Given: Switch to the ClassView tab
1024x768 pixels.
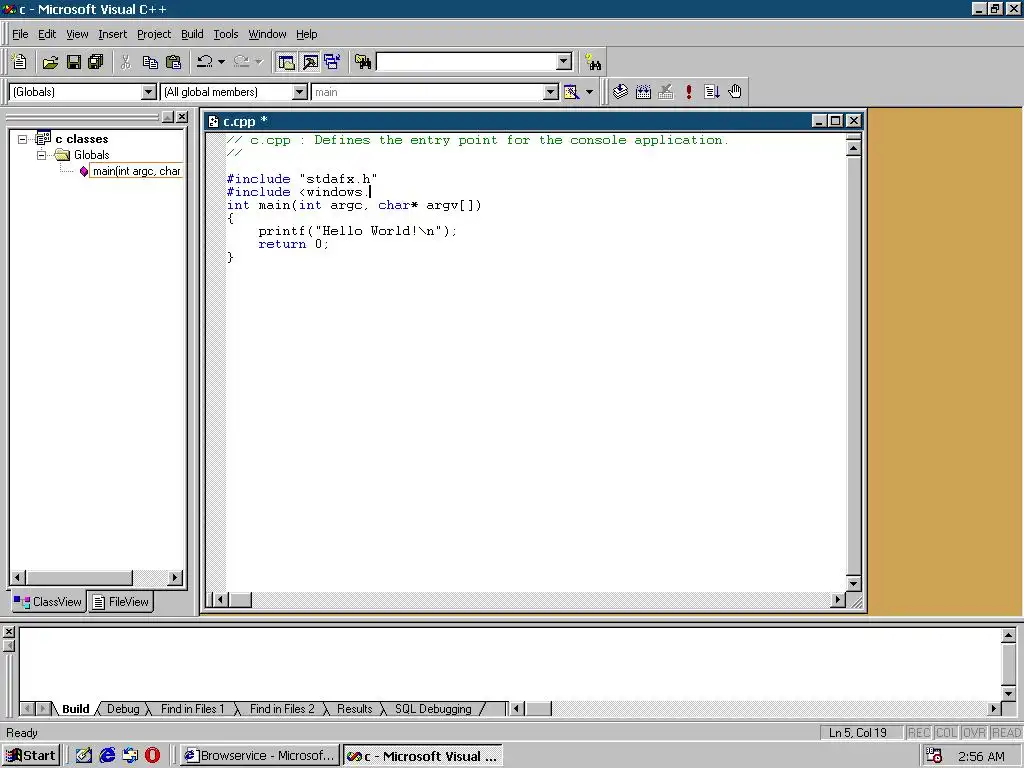Looking at the screenshot, I should point(48,601).
